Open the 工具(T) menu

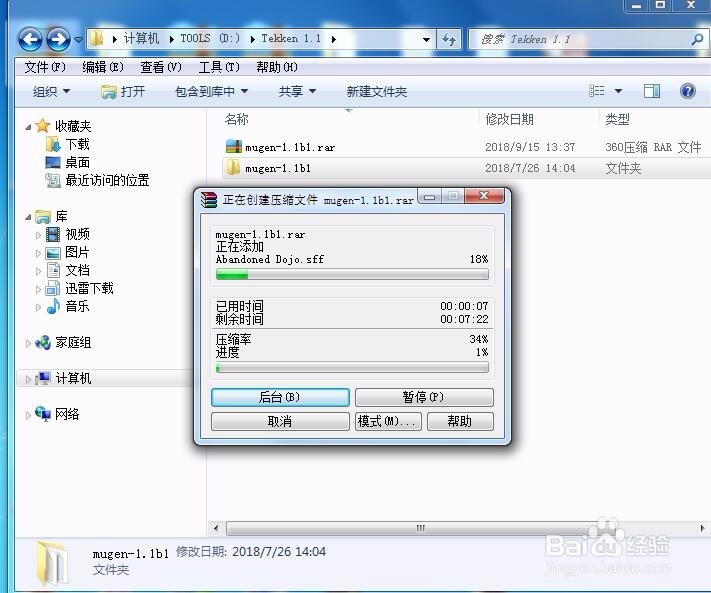point(219,68)
